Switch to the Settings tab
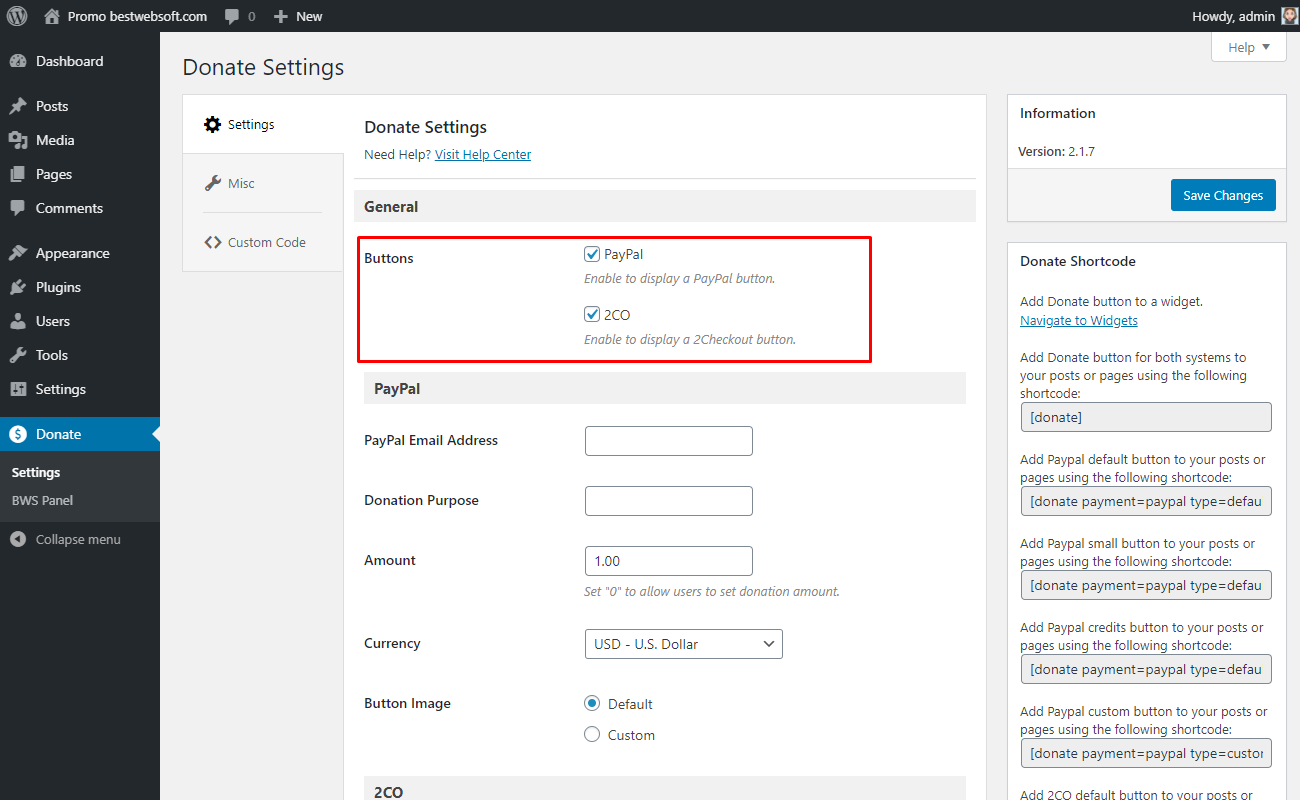Image resolution: width=1300 pixels, height=800 pixels. coord(263,124)
